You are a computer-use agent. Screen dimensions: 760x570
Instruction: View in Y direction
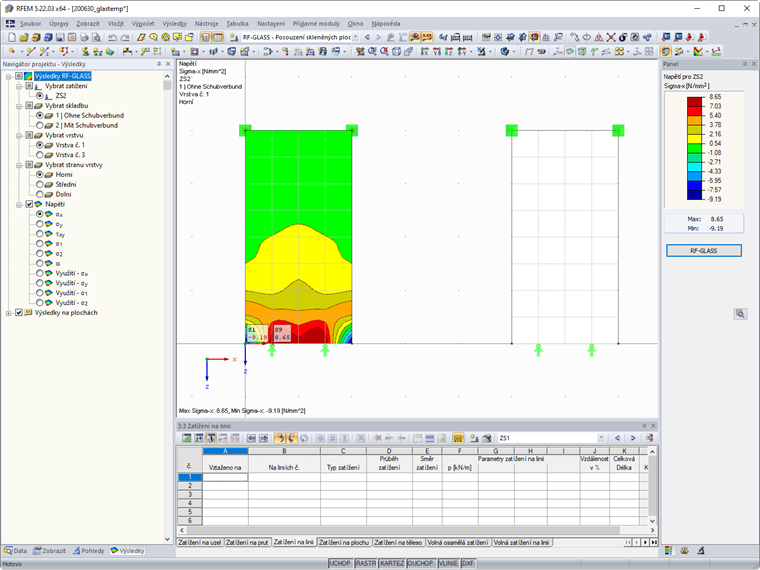pyautogui.click(x=437, y=51)
